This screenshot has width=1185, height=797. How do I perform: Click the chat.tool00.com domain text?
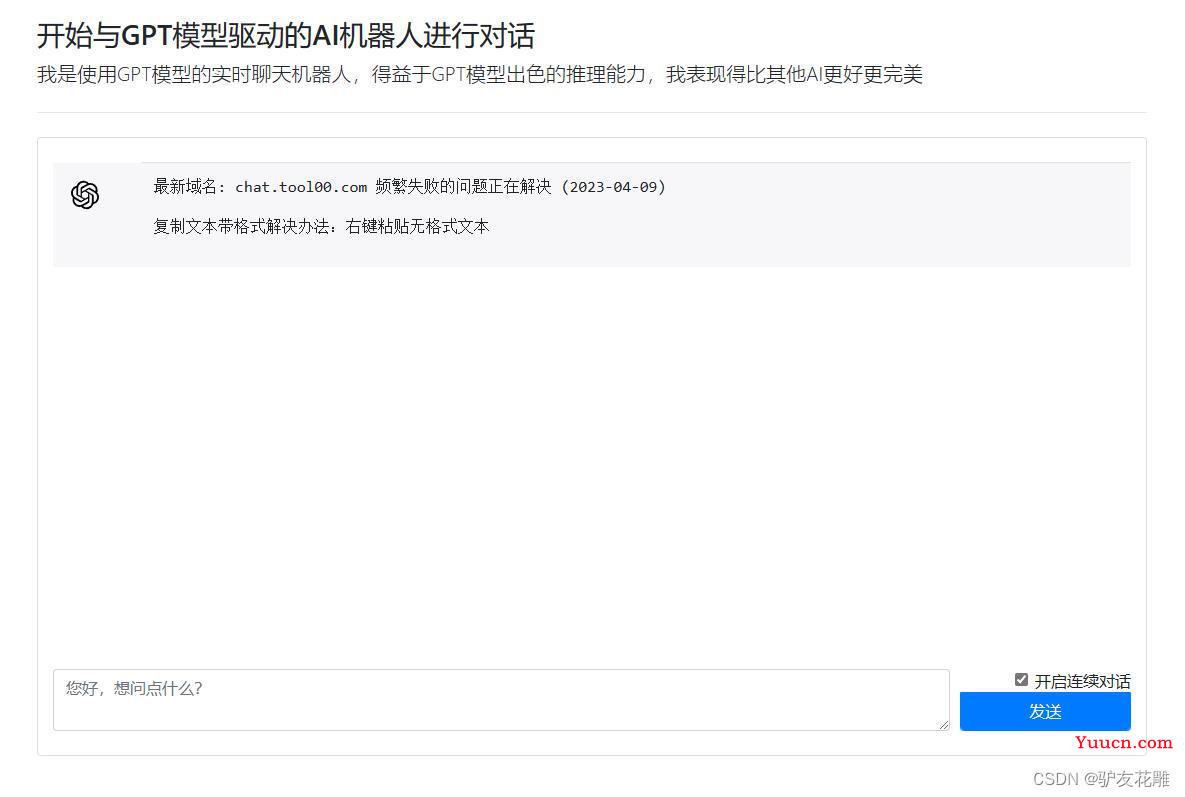click(301, 187)
